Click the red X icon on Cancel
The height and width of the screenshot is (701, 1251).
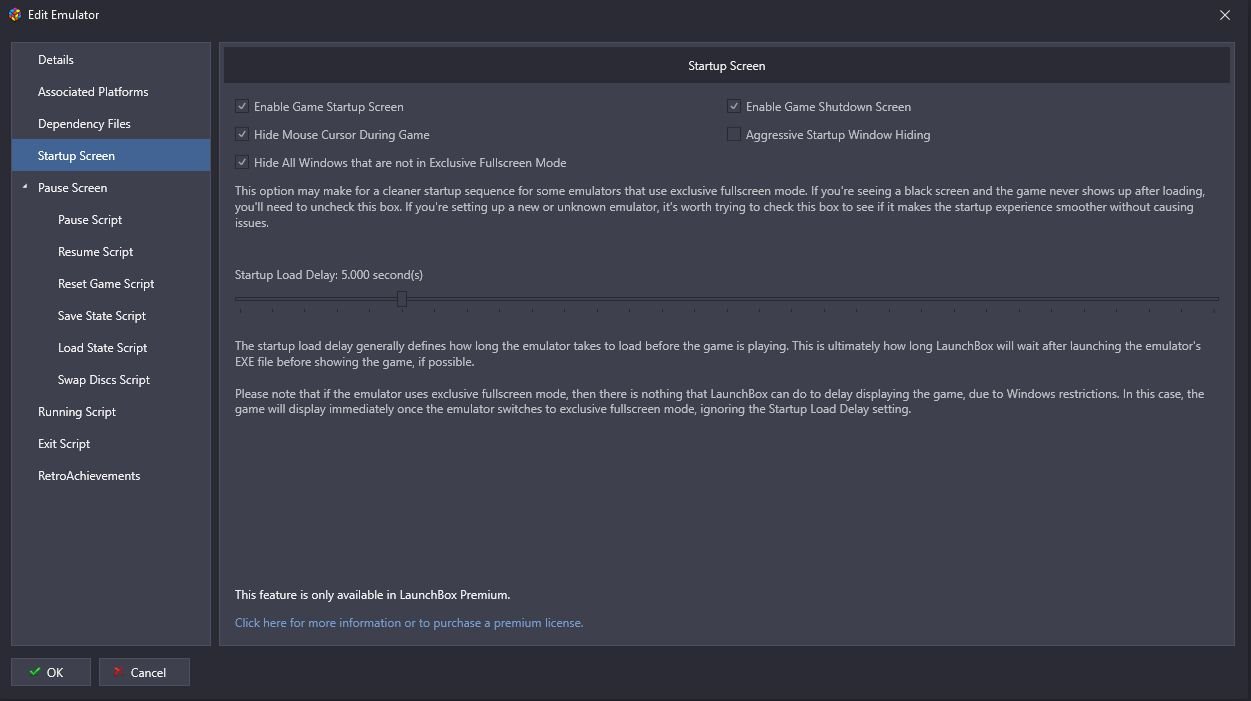tap(119, 672)
